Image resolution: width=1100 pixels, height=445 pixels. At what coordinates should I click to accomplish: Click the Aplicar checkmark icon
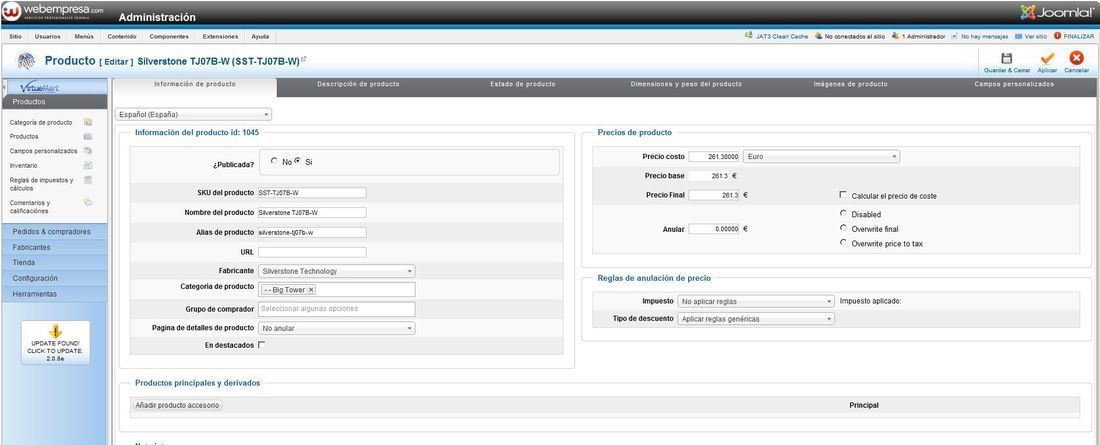click(x=1047, y=58)
